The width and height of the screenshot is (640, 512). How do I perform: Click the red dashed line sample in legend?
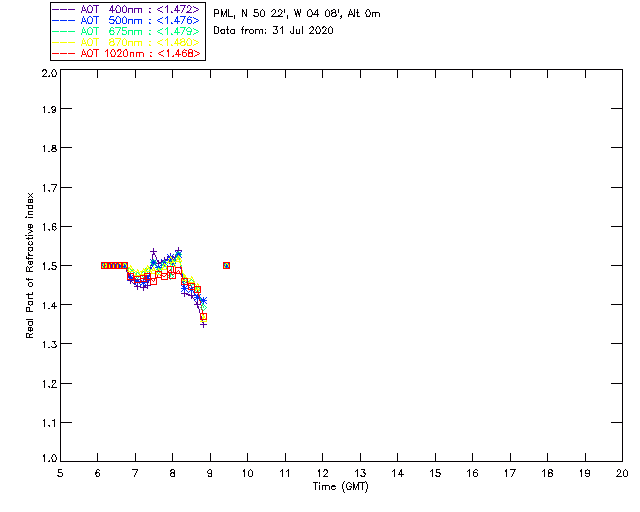pos(64,53)
